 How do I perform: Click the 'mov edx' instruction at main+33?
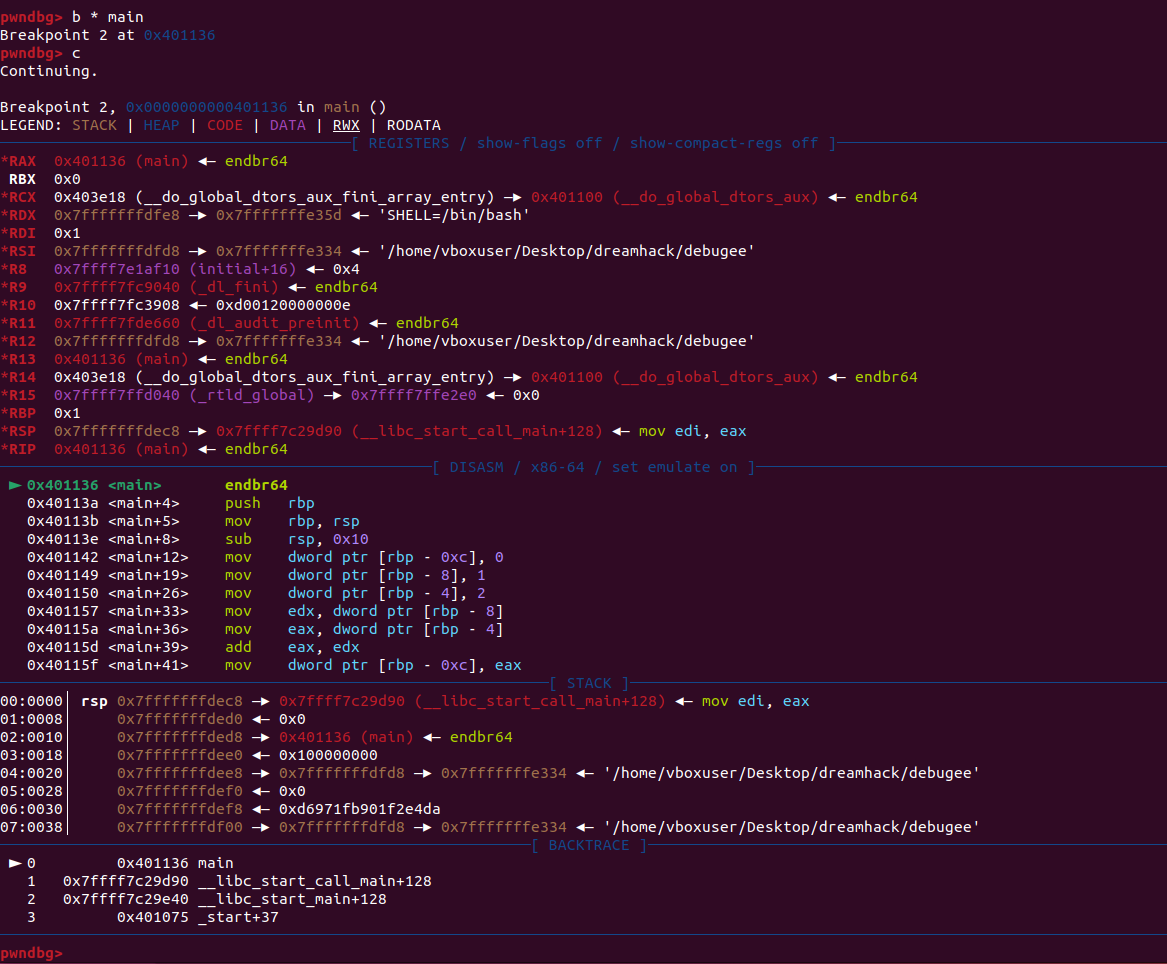coord(364,611)
